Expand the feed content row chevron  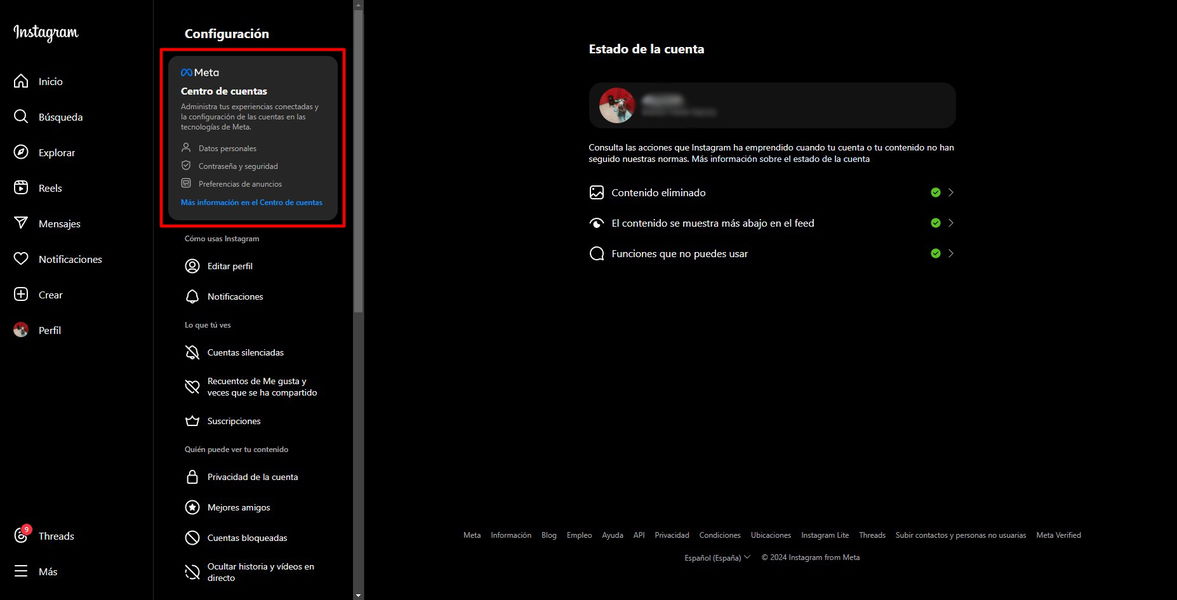(x=950, y=223)
